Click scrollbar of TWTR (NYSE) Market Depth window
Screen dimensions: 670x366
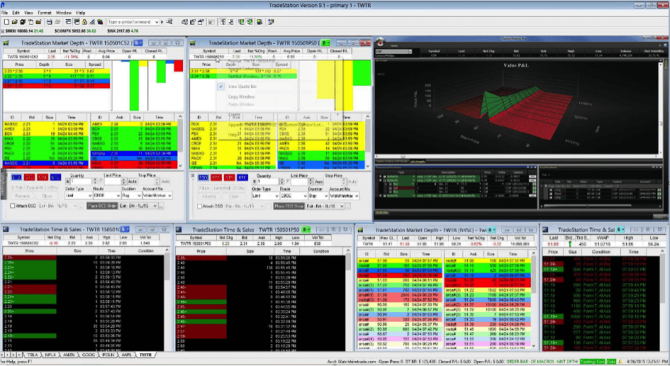click(x=534, y=299)
